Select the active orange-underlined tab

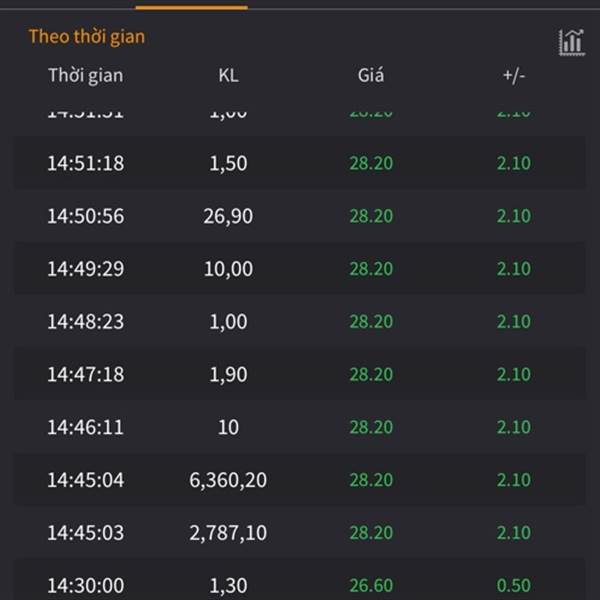[192, 5]
